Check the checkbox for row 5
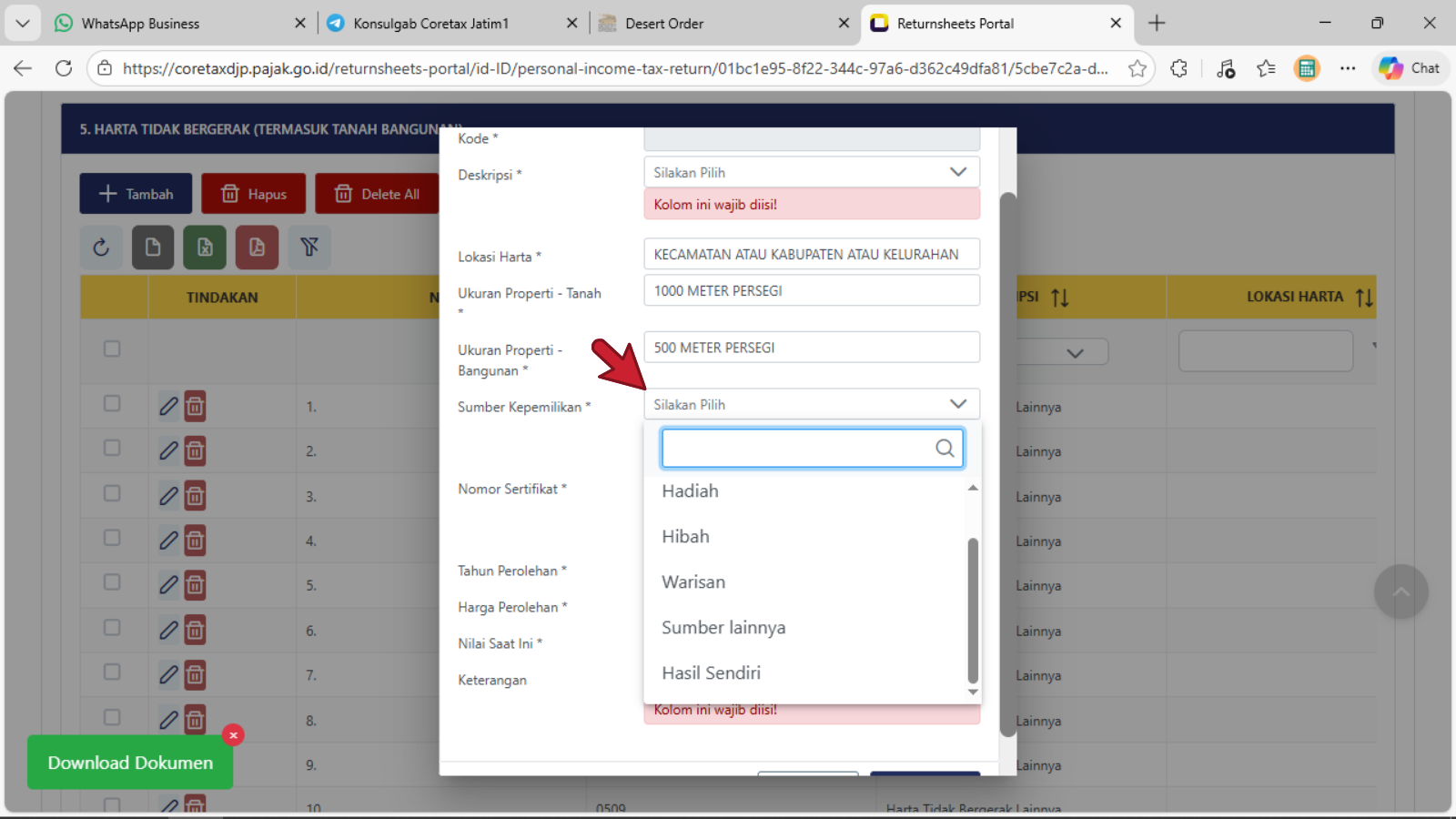This screenshot has width=1456, height=819. pos(112,582)
